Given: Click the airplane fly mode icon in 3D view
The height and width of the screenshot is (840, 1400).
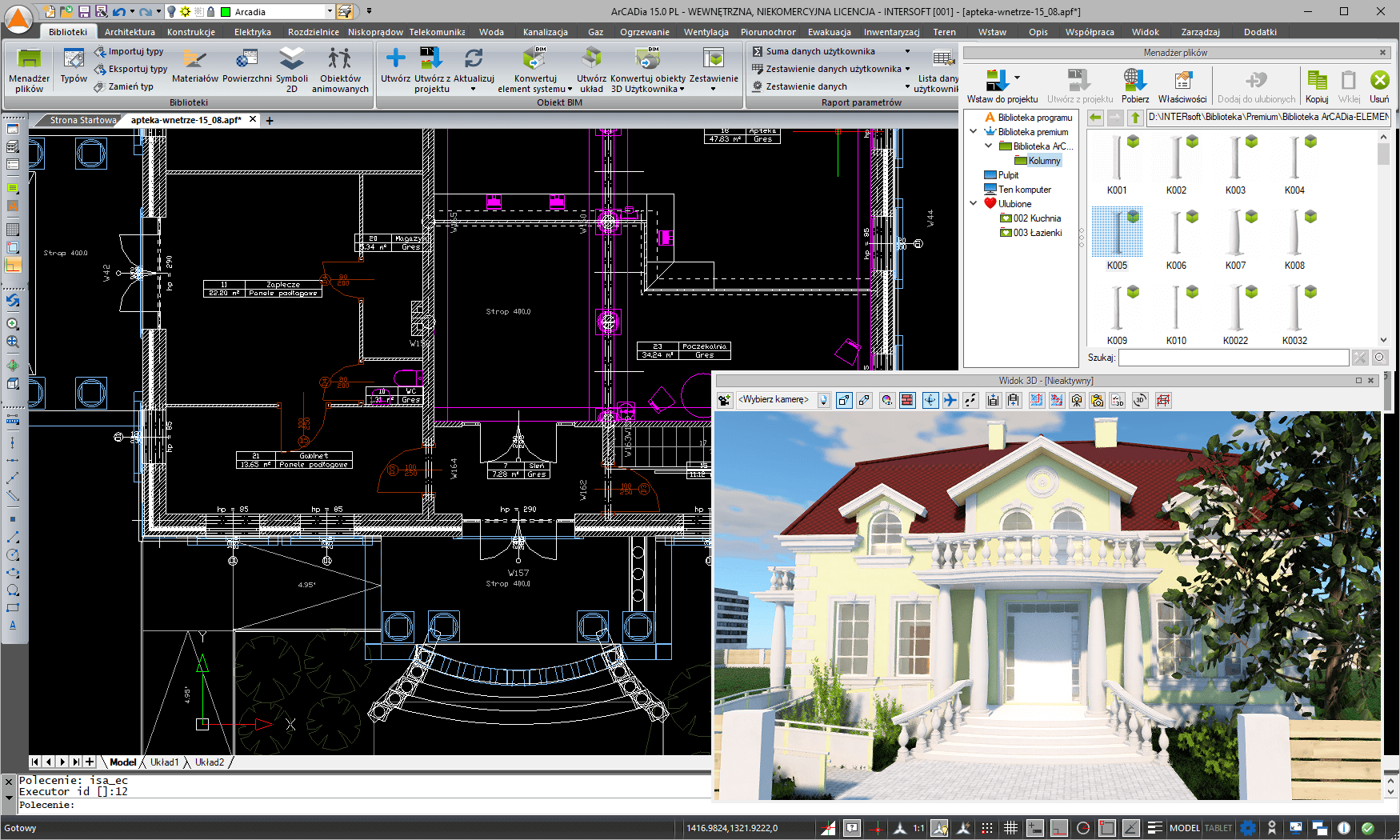Looking at the screenshot, I should click(950, 400).
